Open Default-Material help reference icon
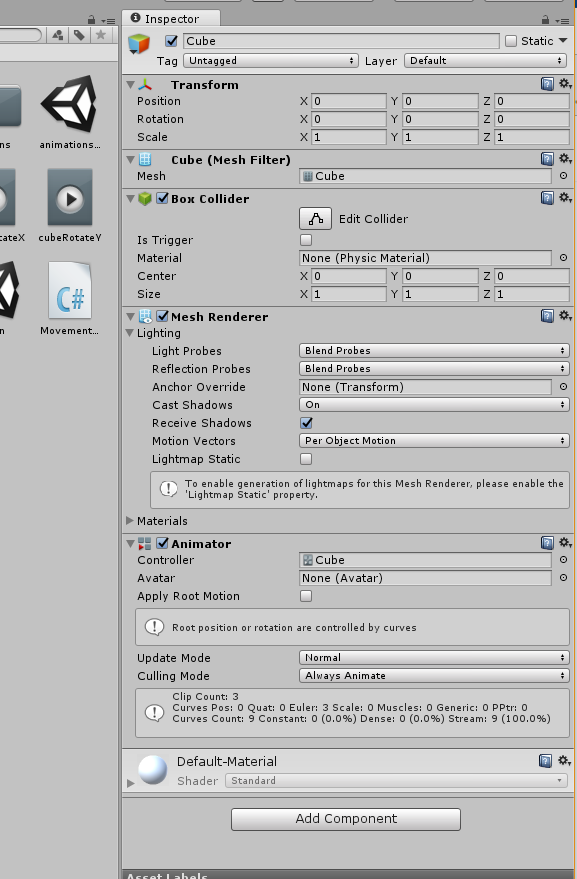The width and height of the screenshot is (577, 879). click(x=545, y=761)
